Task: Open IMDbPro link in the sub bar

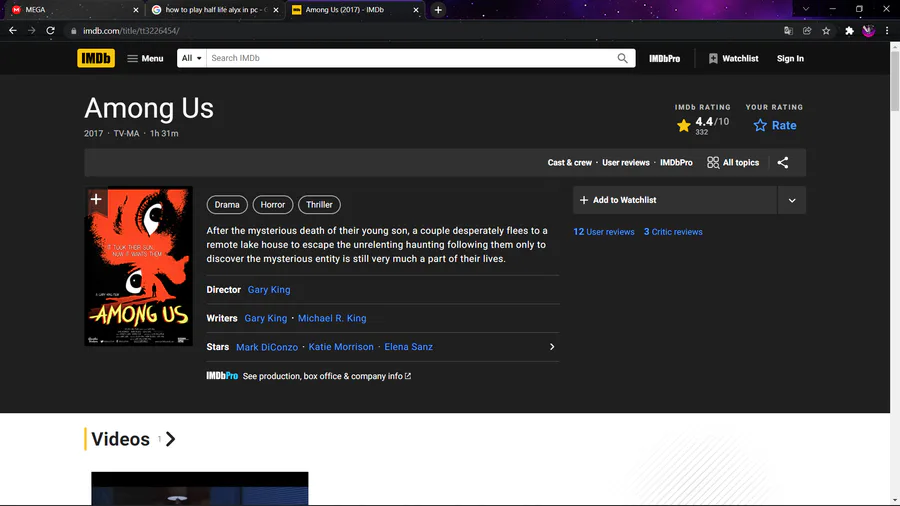Action: (x=676, y=162)
